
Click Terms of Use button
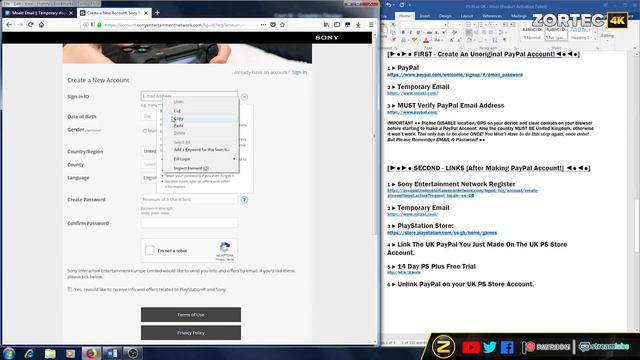point(191,315)
